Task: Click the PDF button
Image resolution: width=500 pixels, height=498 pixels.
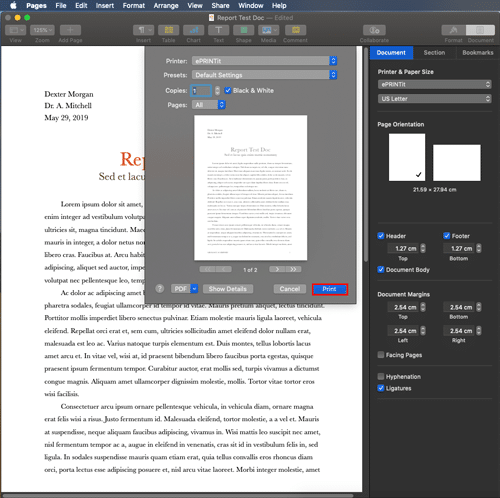Action: (181, 289)
